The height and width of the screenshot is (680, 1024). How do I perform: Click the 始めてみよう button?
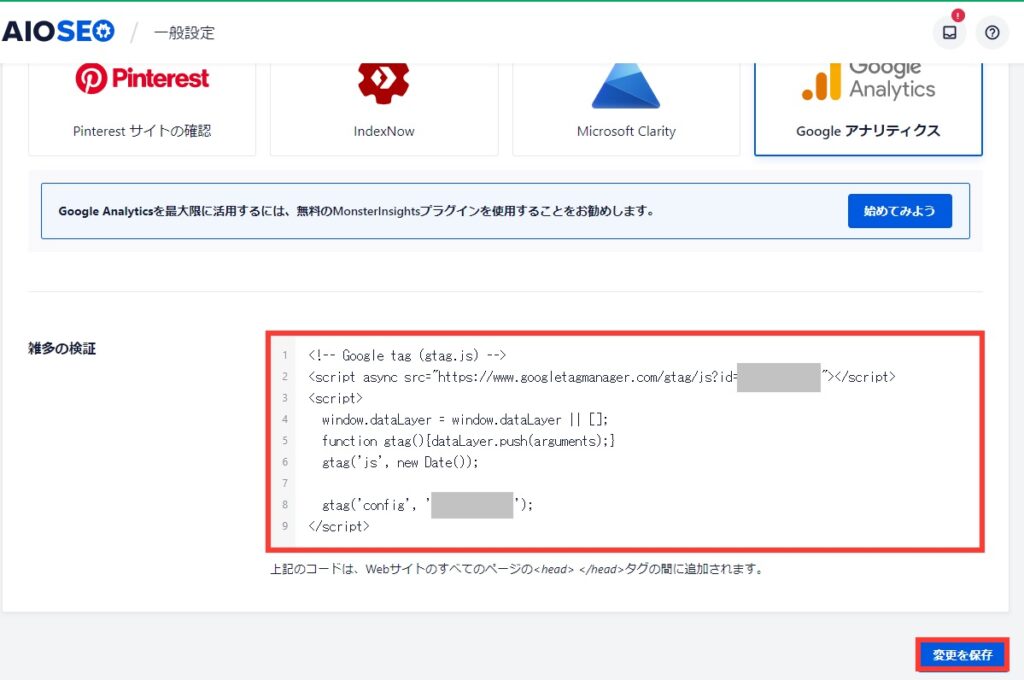[899, 211]
